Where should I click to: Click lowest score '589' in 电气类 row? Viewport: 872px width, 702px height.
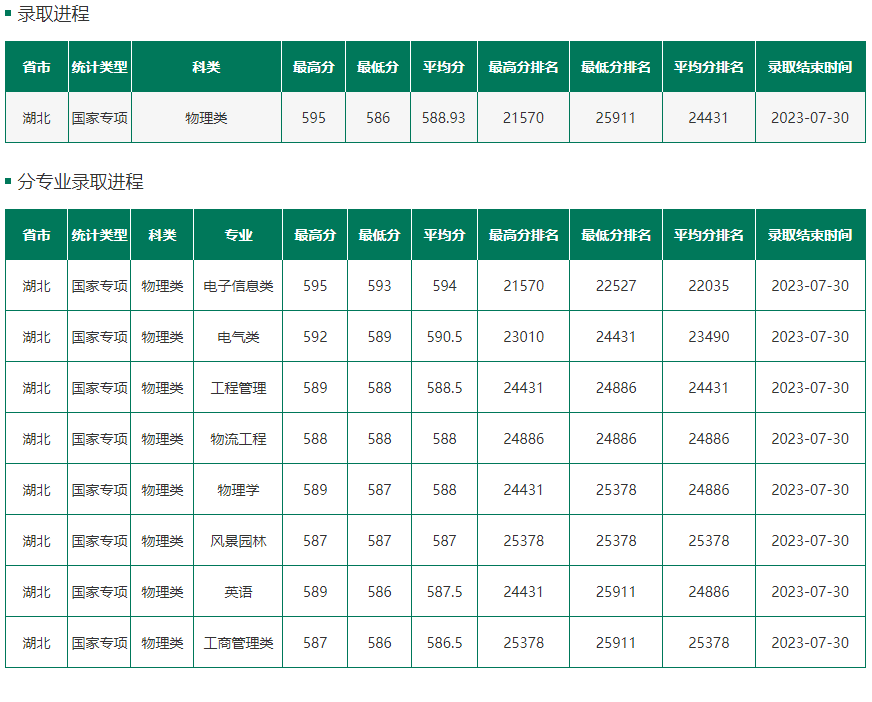pyautogui.click(x=379, y=337)
